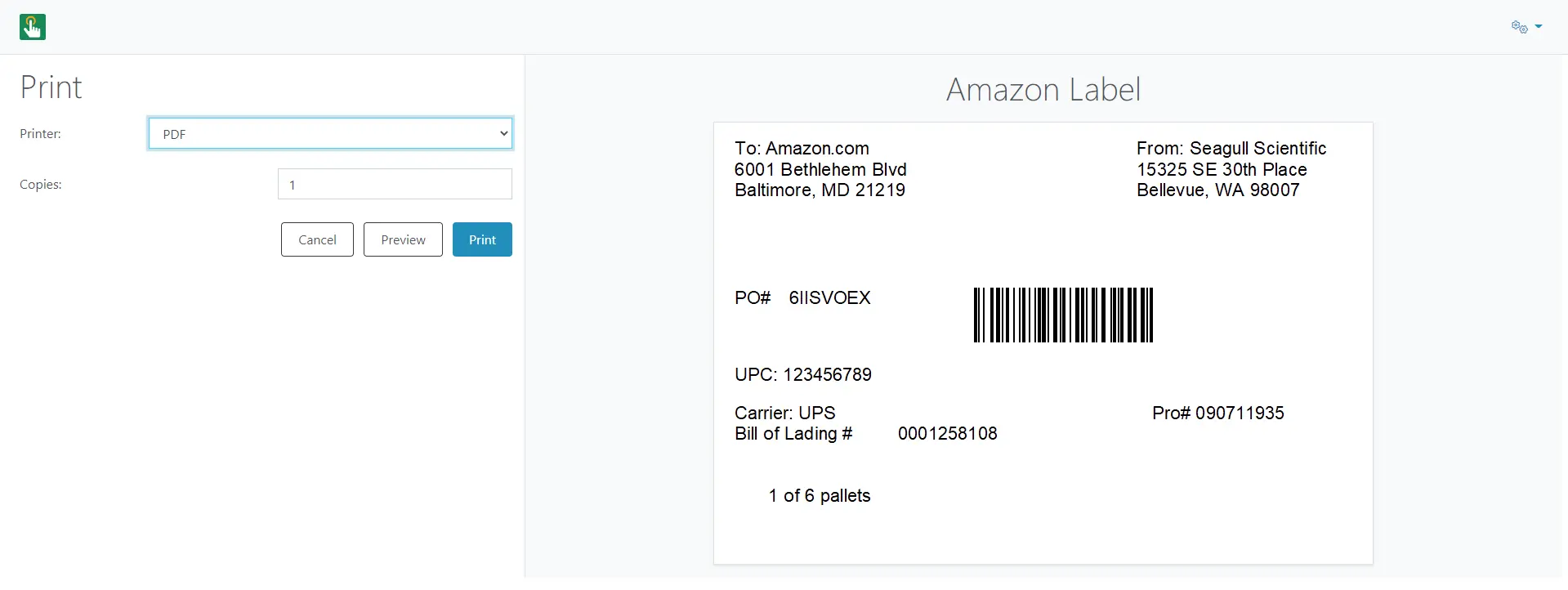The image size is (1568, 590).
Task: Open the Printer dropdown showing PDF
Action: (x=330, y=133)
